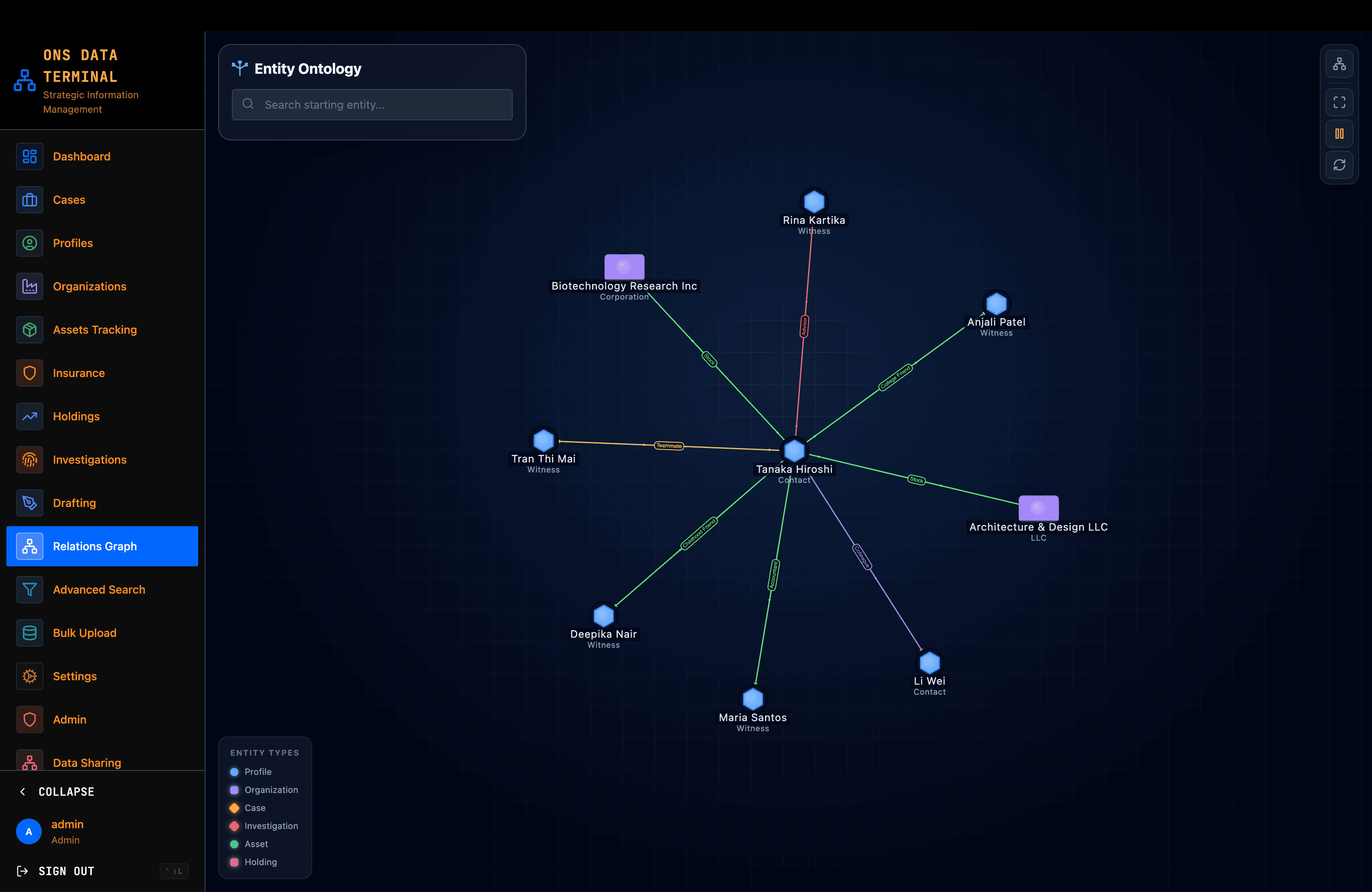Collapse the sidebar
Screen dimensions: 1372x892
pyautogui.click(x=57, y=792)
